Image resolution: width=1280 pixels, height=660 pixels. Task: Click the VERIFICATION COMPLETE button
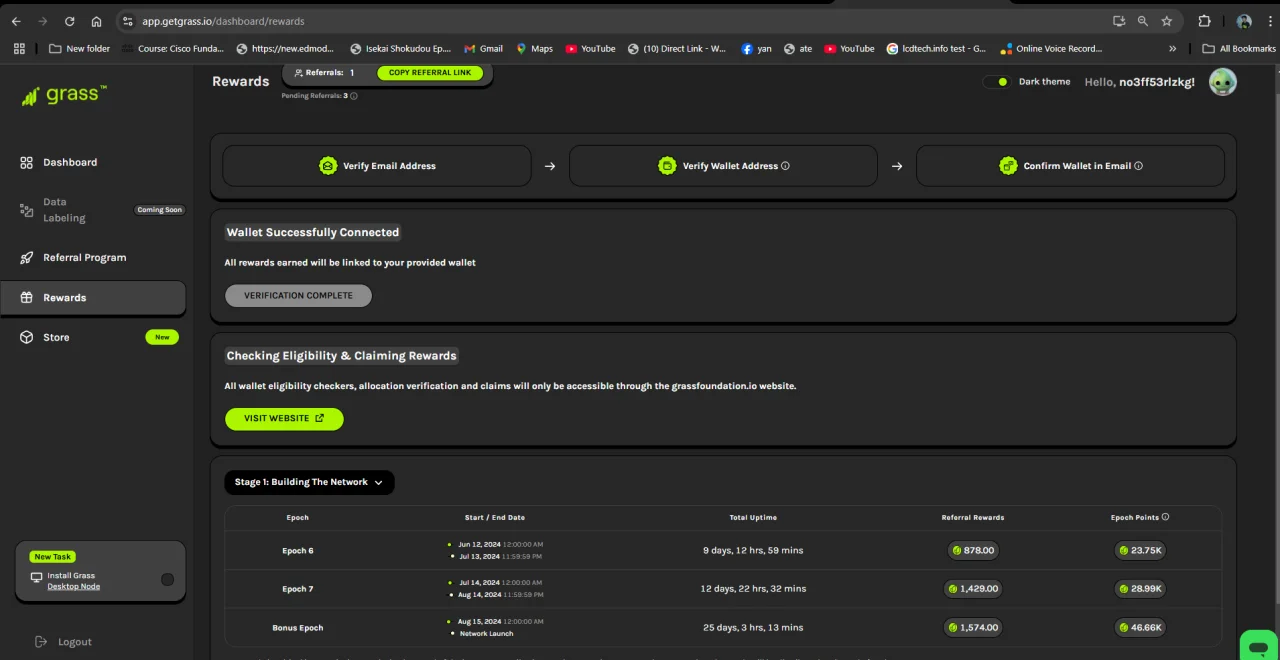(x=298, y=295)
